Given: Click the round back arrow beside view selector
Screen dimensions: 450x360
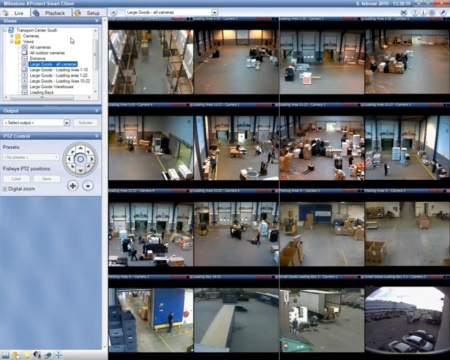Looking at the screenshot, I should tap(114, 12).
